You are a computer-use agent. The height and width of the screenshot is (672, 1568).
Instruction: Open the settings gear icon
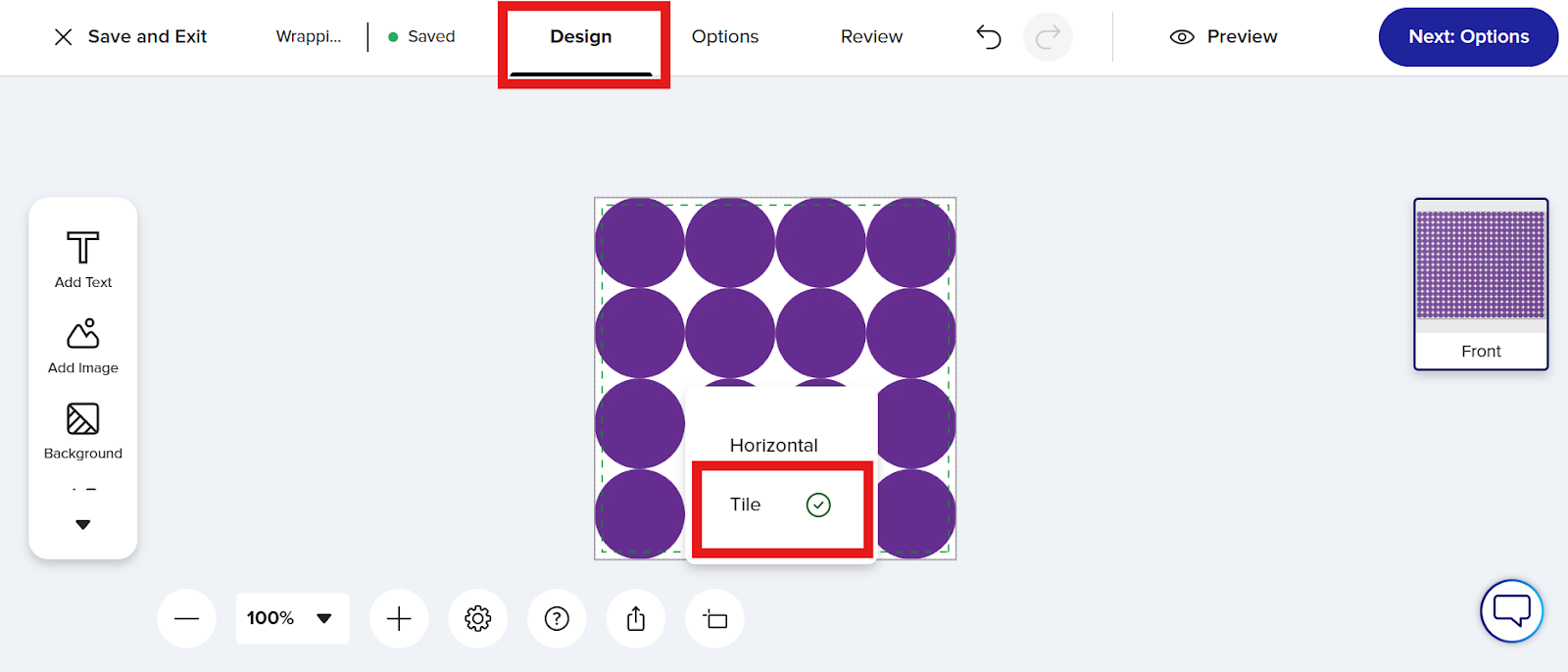click(478, 618)
